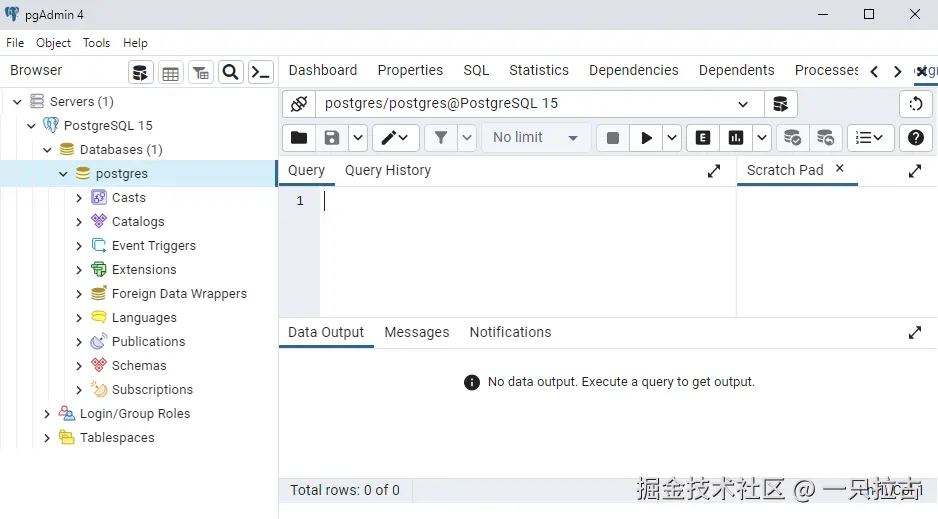Open the Object menu
938x519 pixels.
click(x=53, y=43)
